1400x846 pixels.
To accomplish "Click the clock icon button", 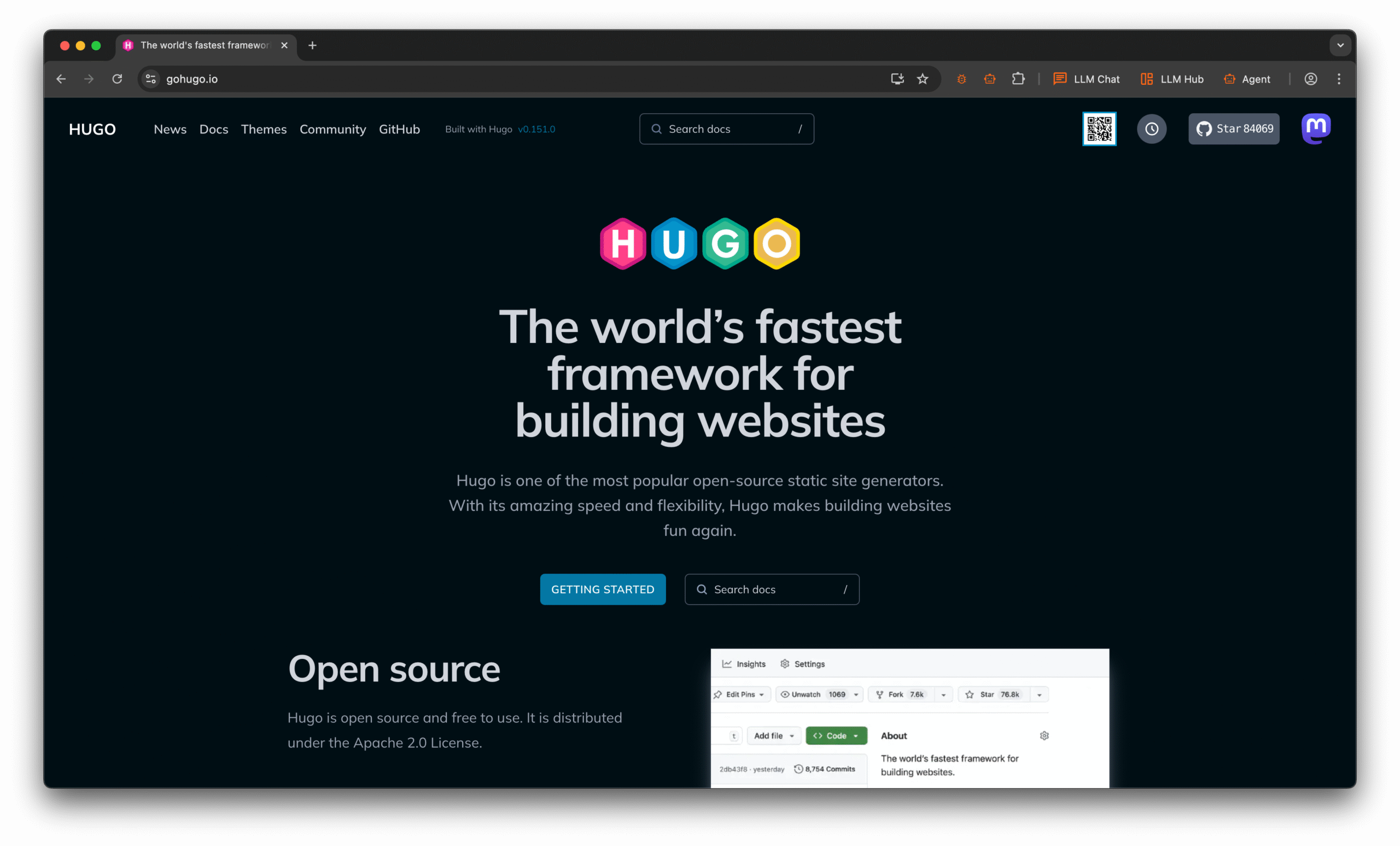I will coord(1151,129).
